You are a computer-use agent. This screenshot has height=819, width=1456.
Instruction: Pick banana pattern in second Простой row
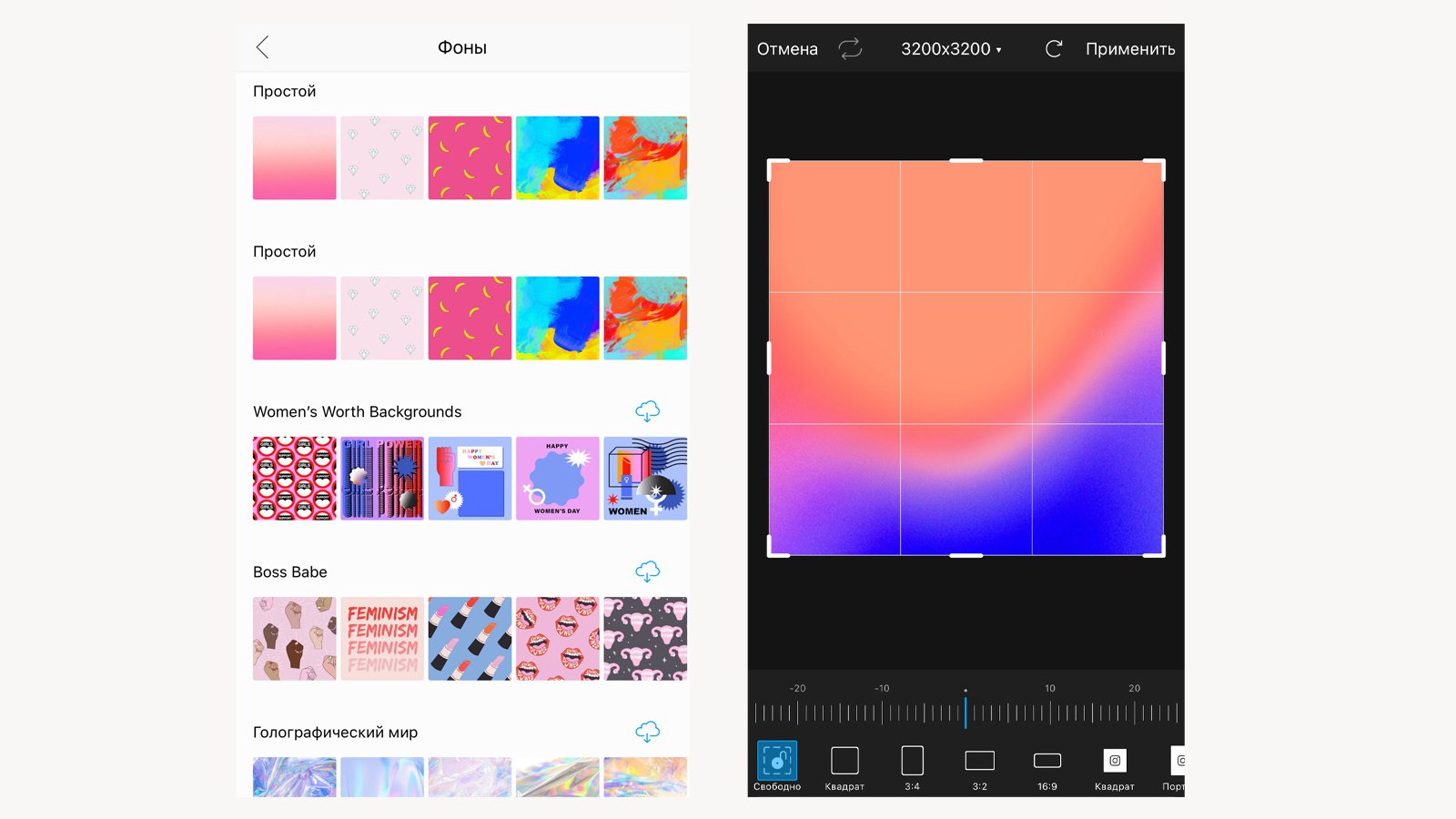tap(470, 318)
